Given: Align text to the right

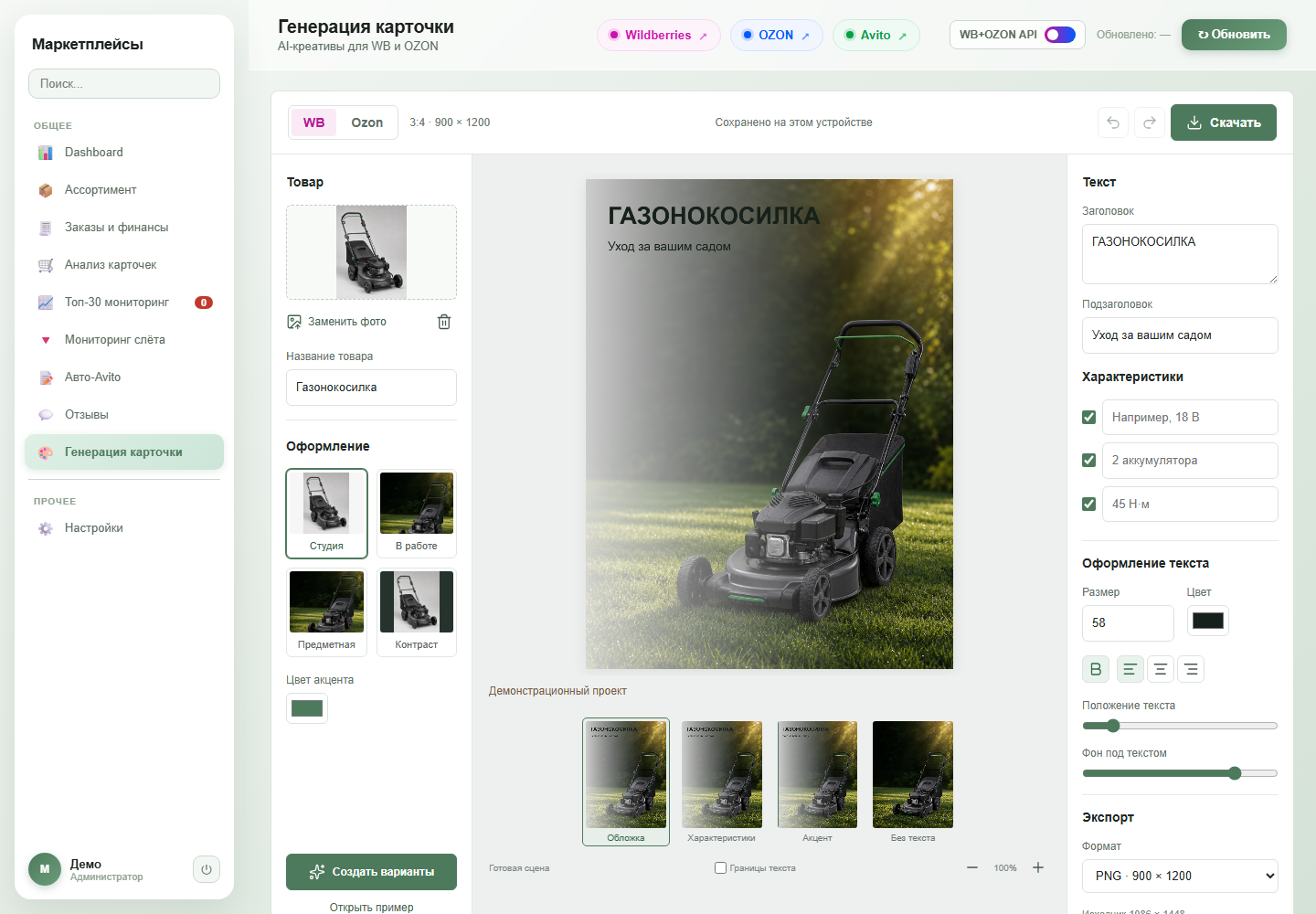Looking at the screenshot, I should click(1191, 669).
